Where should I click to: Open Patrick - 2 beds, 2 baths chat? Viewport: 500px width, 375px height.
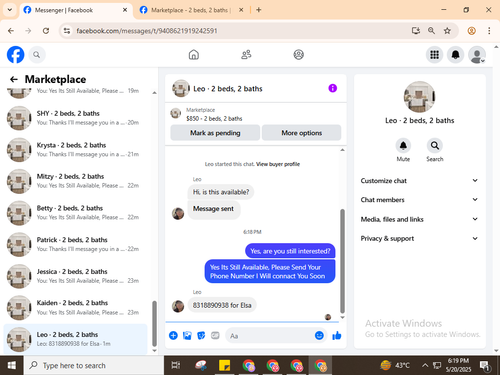pyautogui.click(x=76, y=244)
